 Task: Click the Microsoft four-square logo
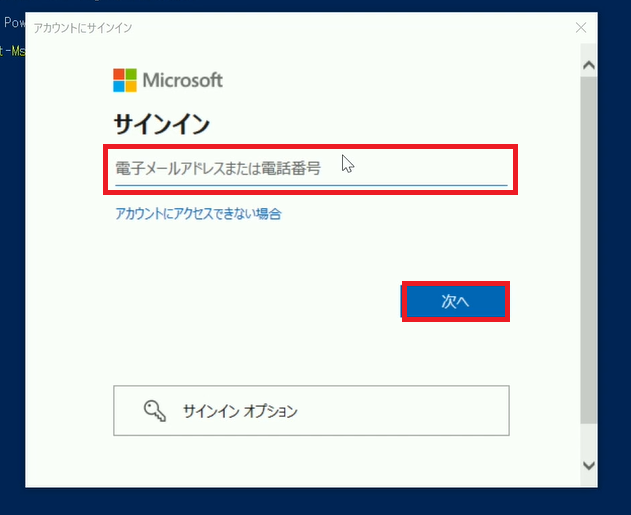point(125,80)
